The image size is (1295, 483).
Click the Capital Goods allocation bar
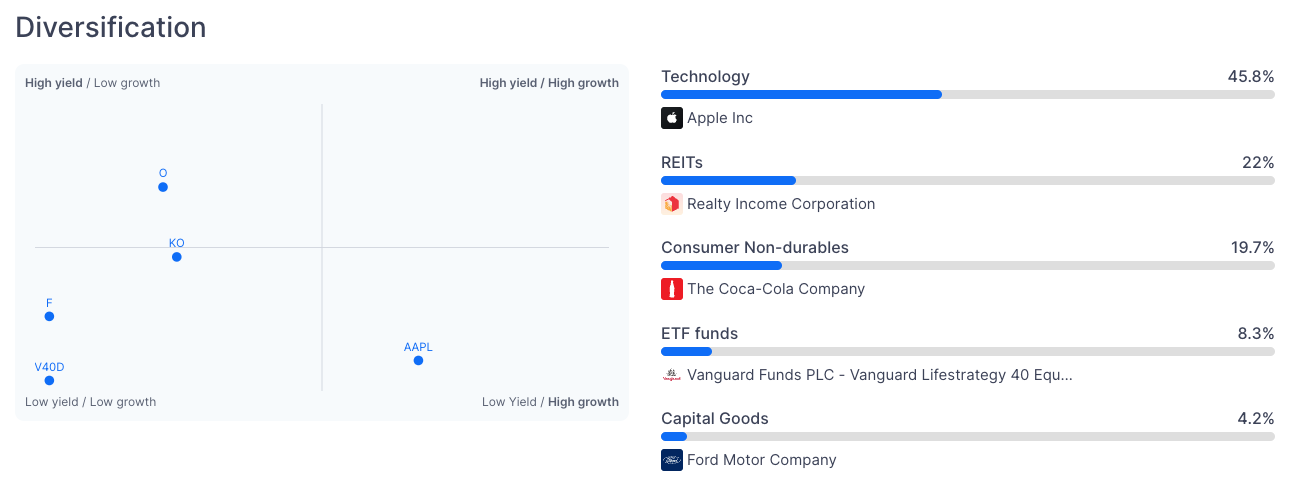967,437
